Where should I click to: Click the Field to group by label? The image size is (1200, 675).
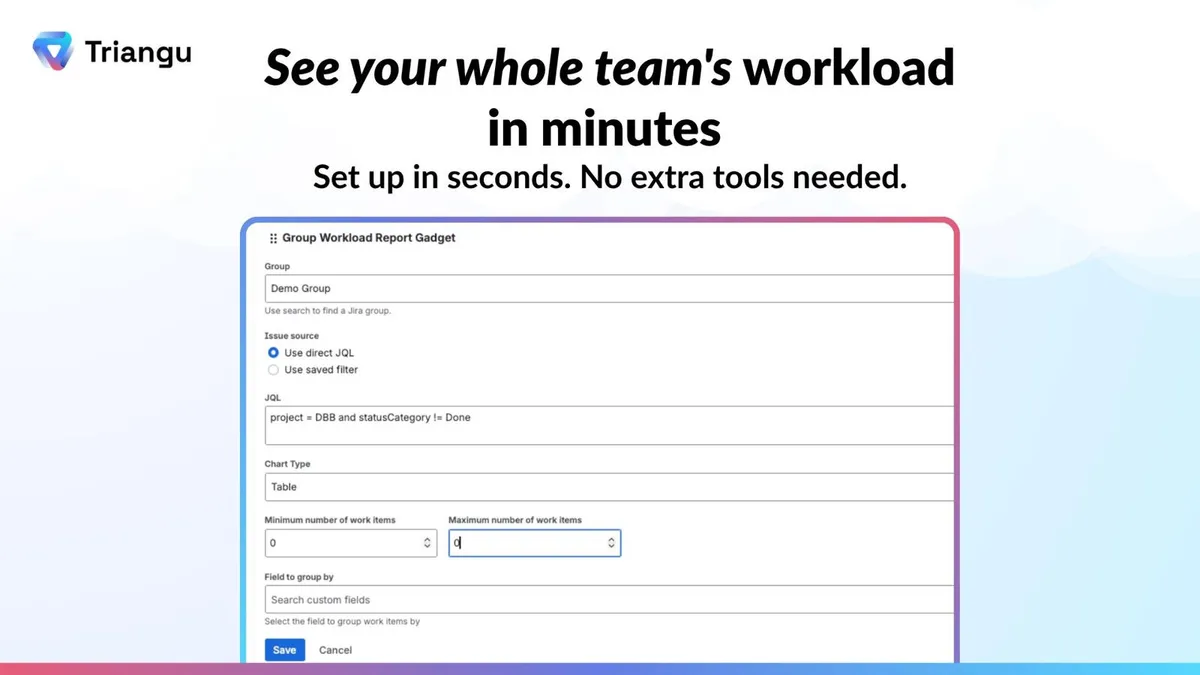pos(298,577)
